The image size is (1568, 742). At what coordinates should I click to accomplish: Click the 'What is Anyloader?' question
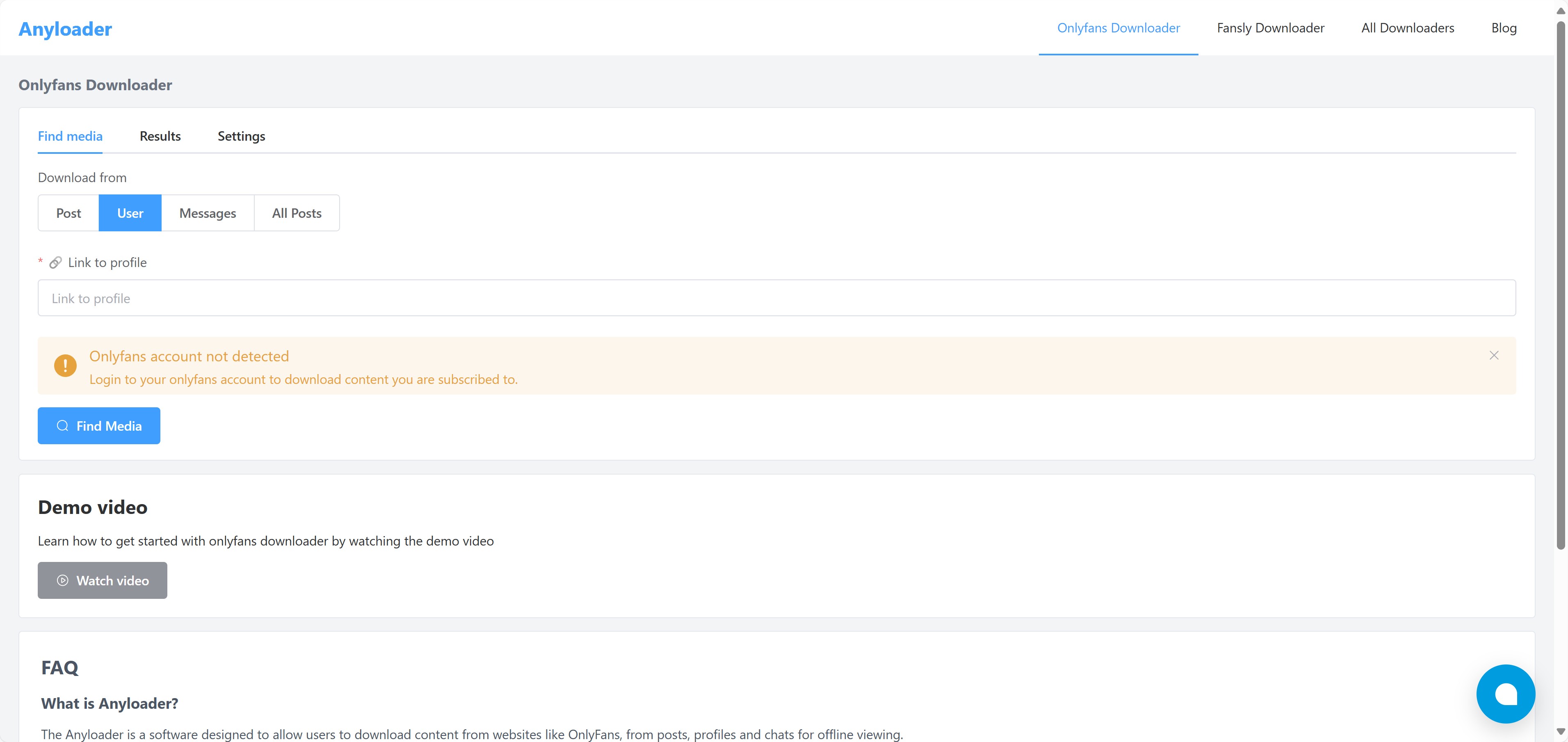(x=110, y=703)
